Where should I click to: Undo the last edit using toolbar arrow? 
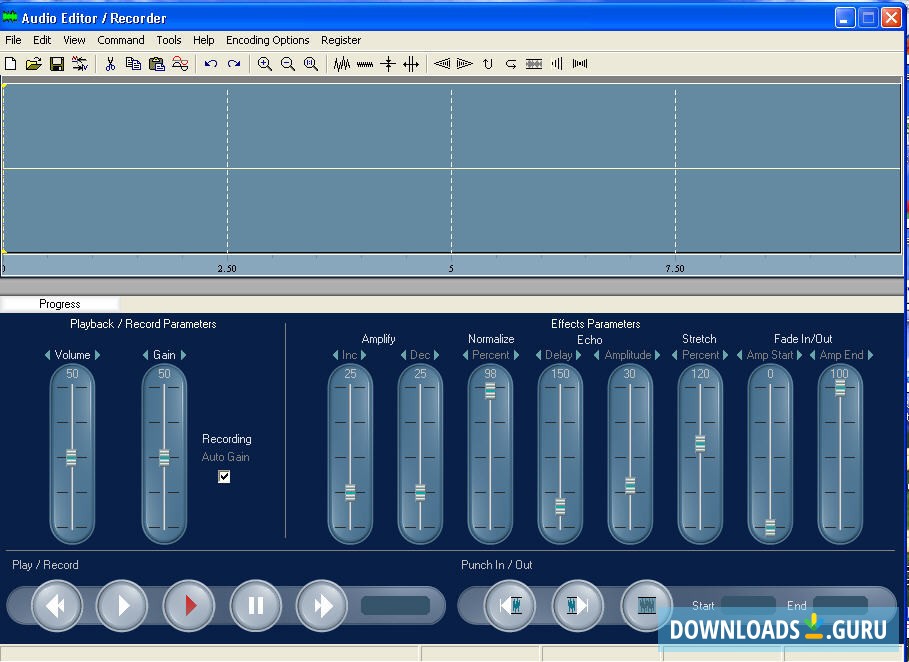click(211, 64)
